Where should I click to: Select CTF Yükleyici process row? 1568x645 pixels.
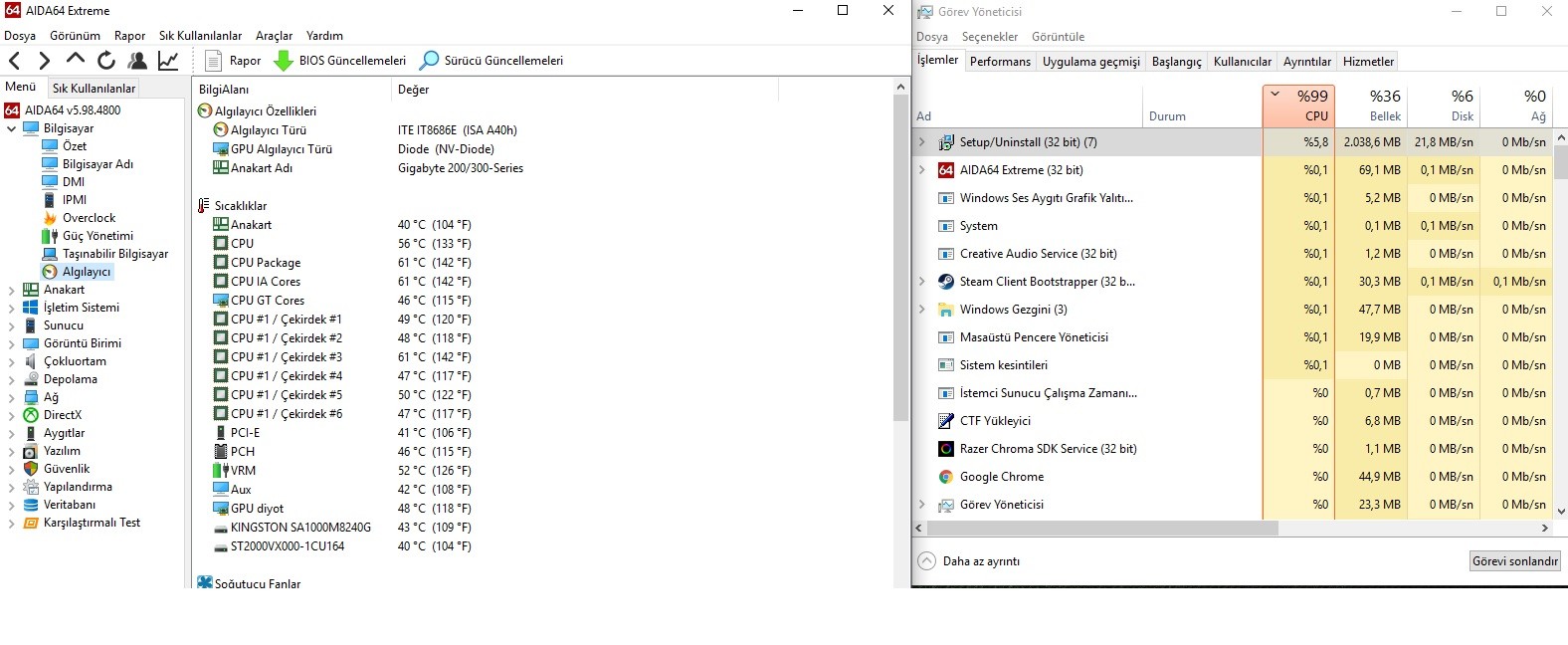[x=1232, y=421]
